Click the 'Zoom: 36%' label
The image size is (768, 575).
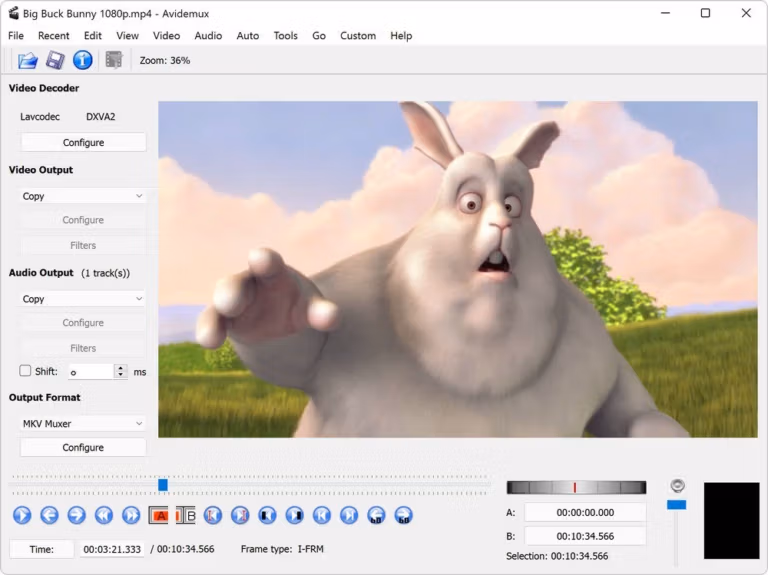(x=165, y=60)
